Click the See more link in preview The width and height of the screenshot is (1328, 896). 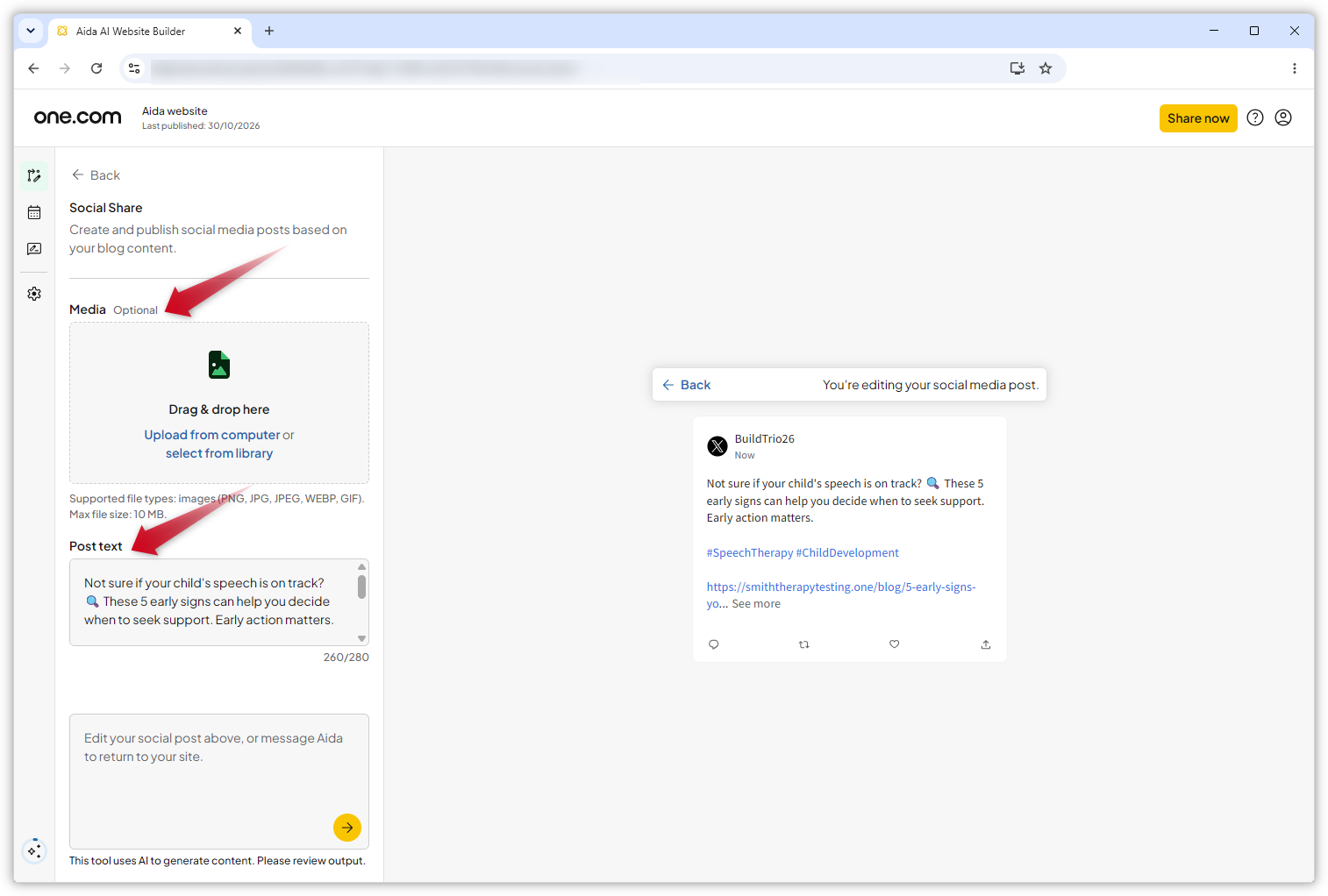point(756,604)
